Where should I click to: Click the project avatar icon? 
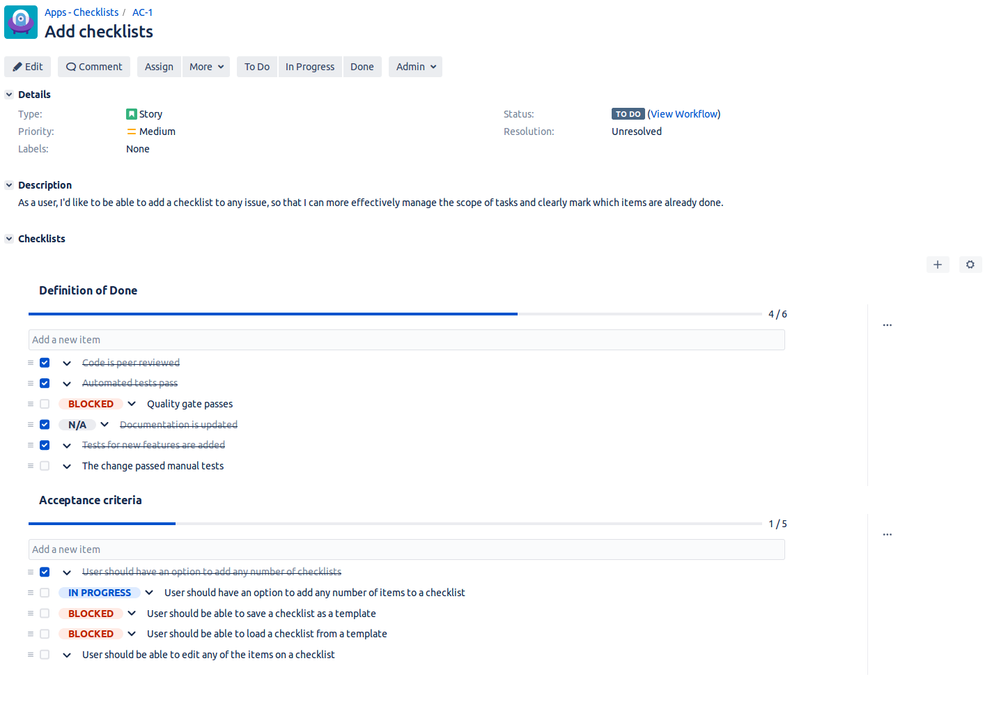click(21, 22)
